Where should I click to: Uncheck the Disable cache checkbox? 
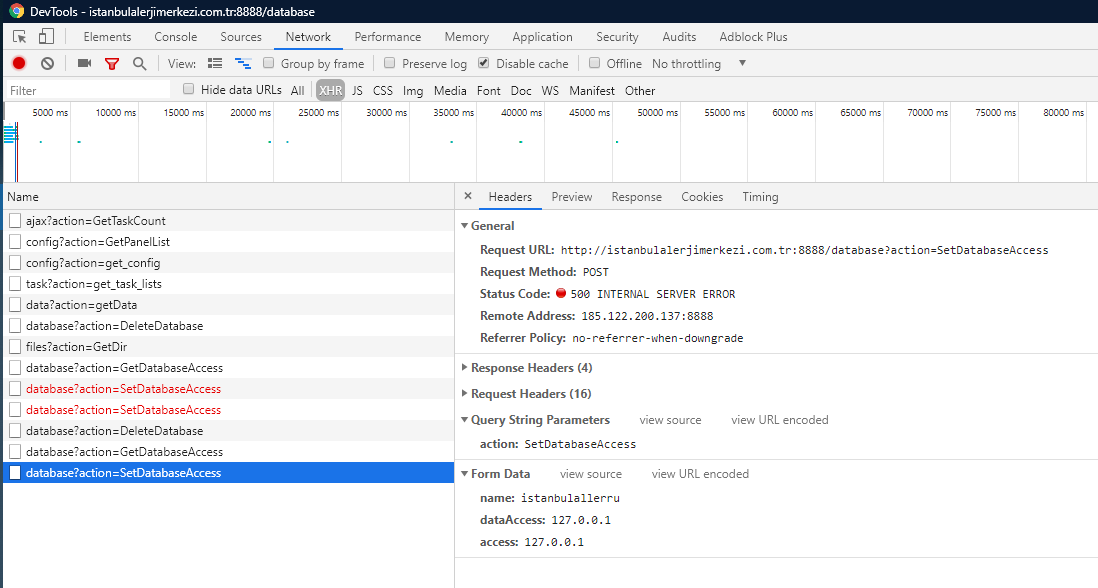click(484, 63)
